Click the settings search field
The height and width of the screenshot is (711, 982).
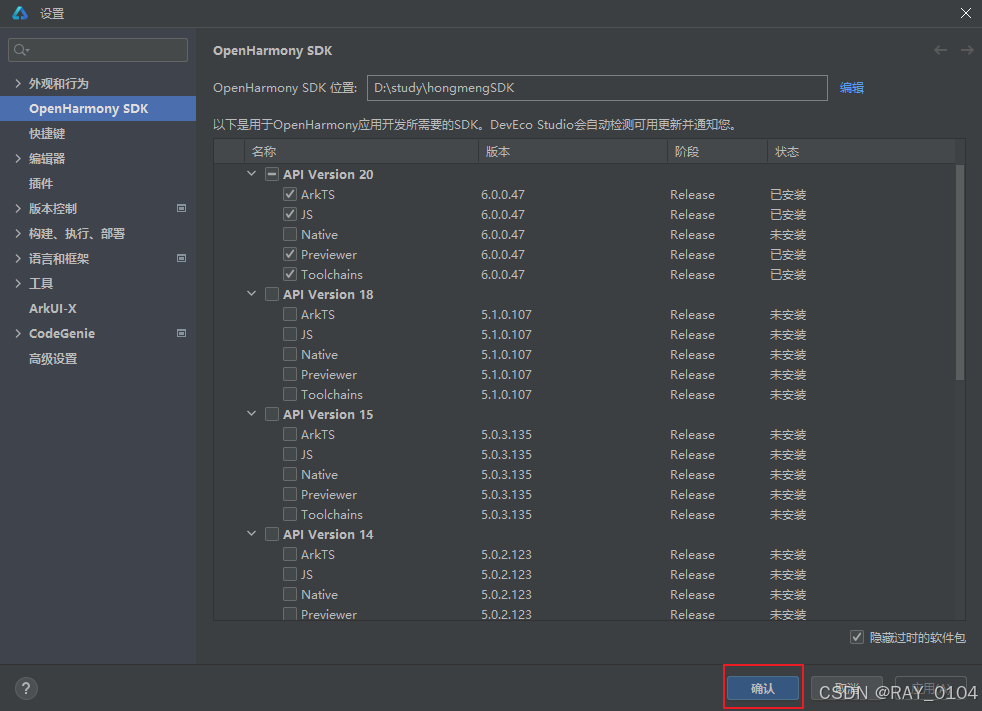click(x=98, y=50)
